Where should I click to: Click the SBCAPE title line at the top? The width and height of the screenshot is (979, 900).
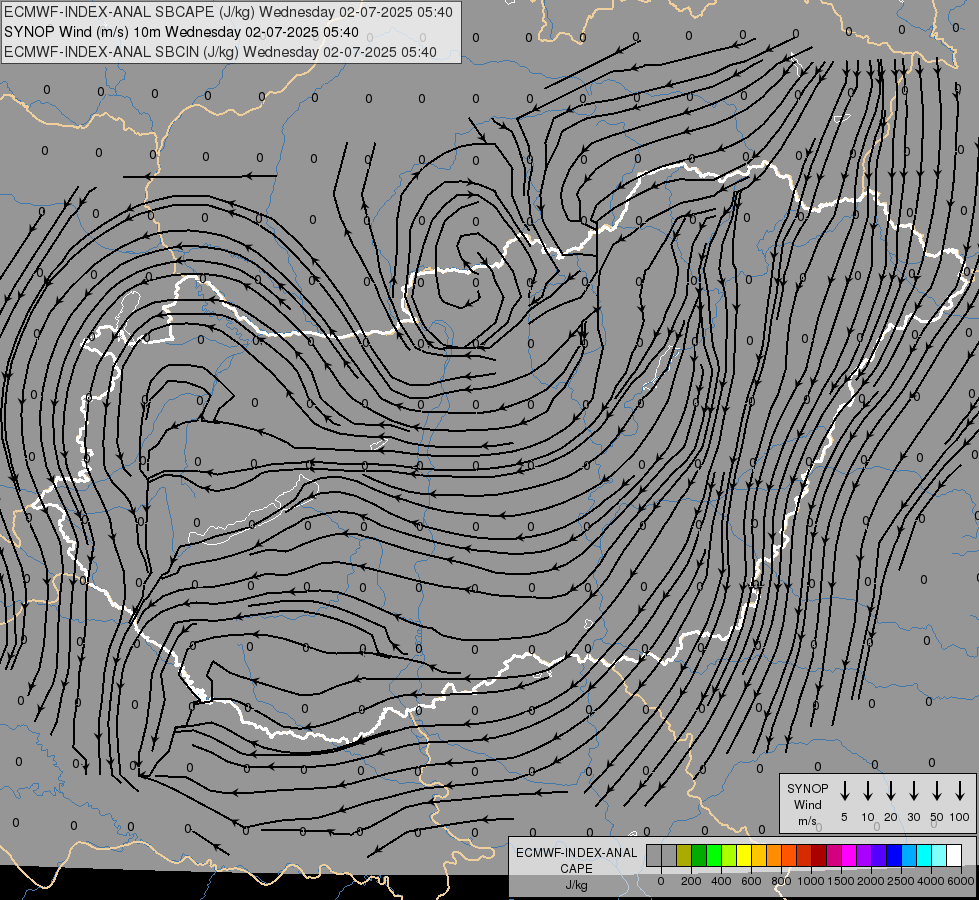tap(228, 12)
